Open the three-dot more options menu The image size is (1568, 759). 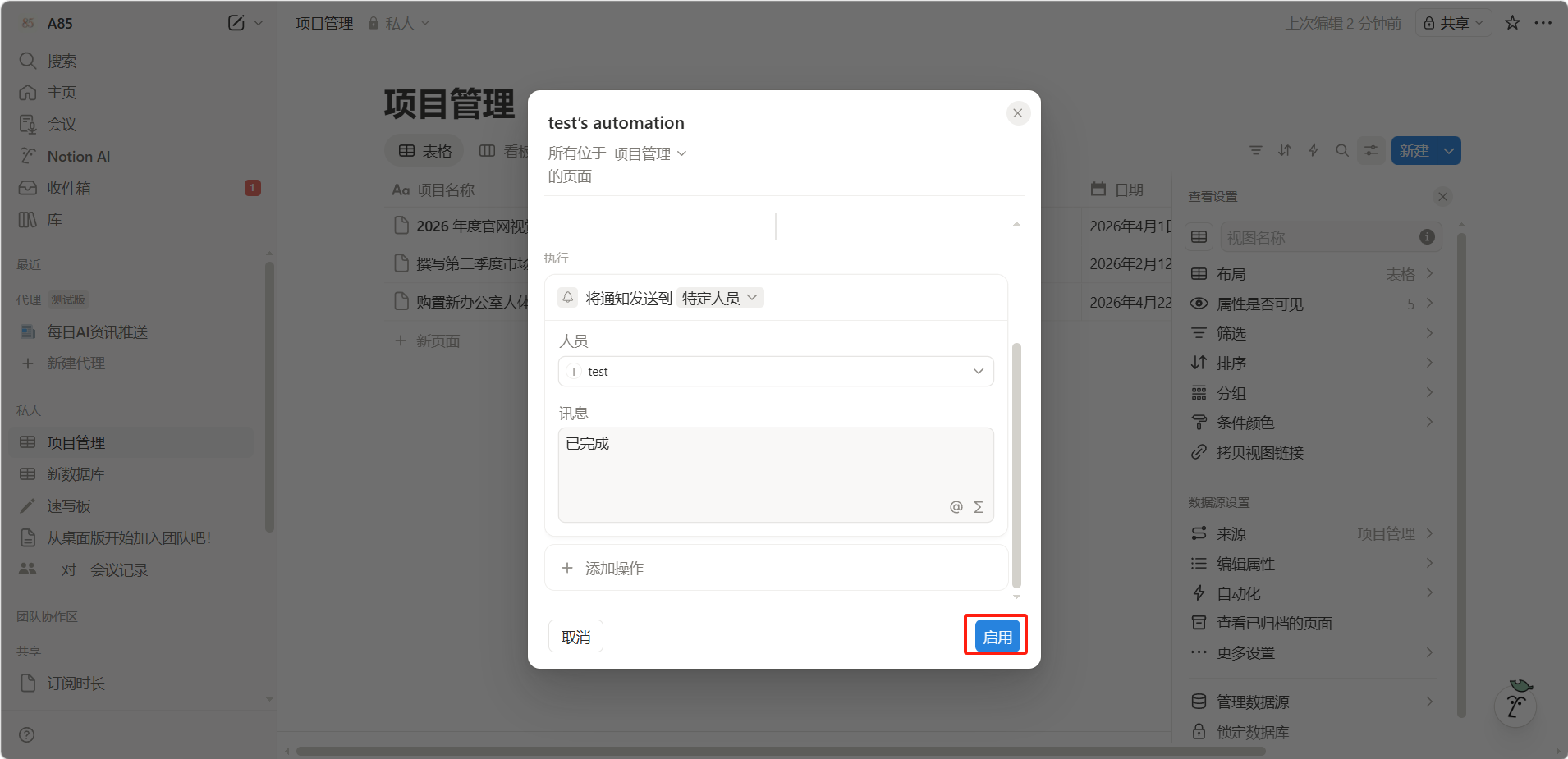(x=1543, y=23)
